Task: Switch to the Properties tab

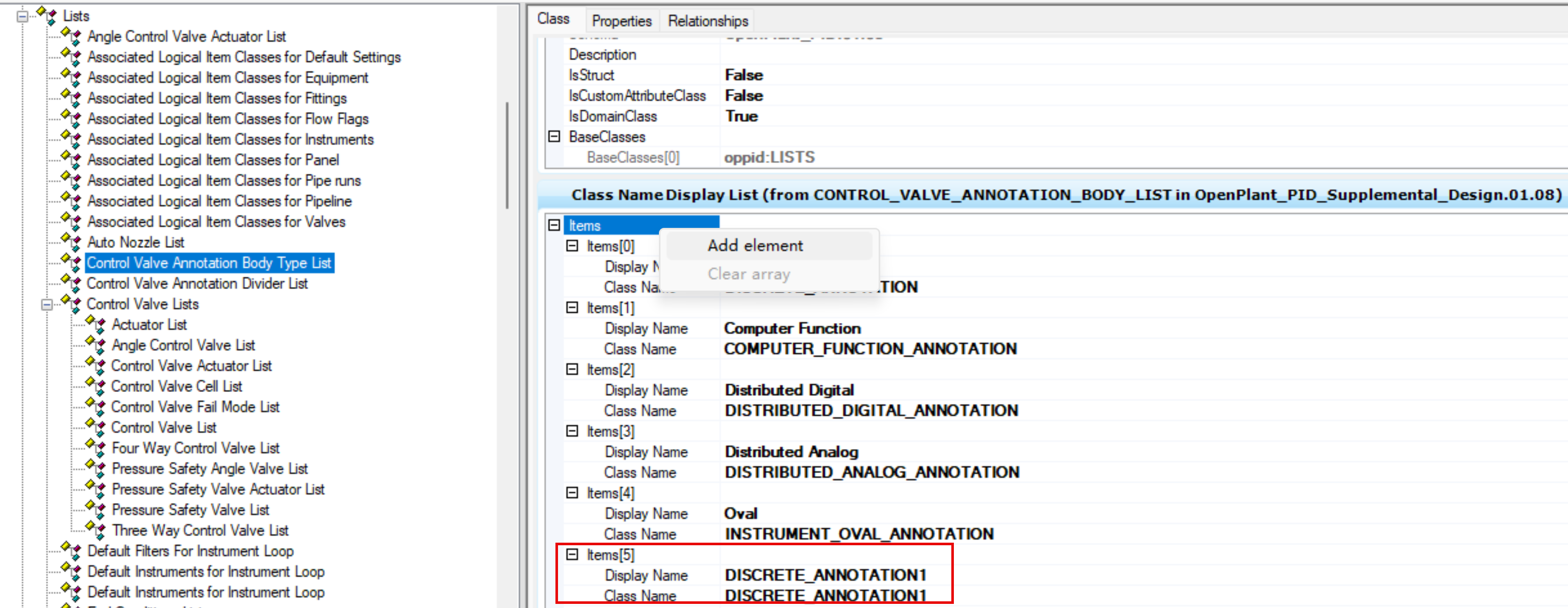Action: coord(621,21)
